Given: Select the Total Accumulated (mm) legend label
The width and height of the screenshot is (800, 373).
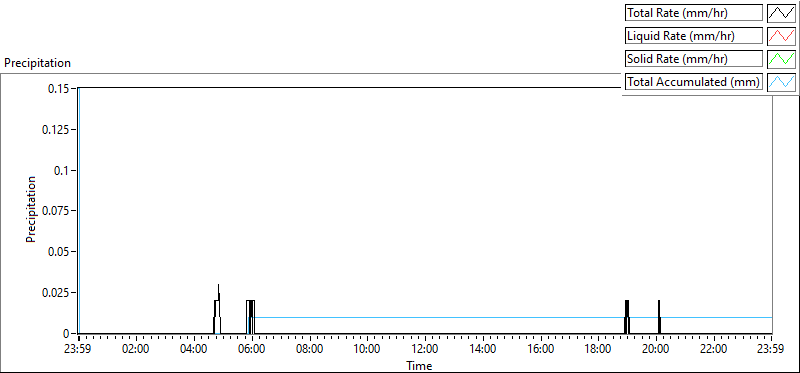Looking at the screenshot, I should click(x=694, y=81).
